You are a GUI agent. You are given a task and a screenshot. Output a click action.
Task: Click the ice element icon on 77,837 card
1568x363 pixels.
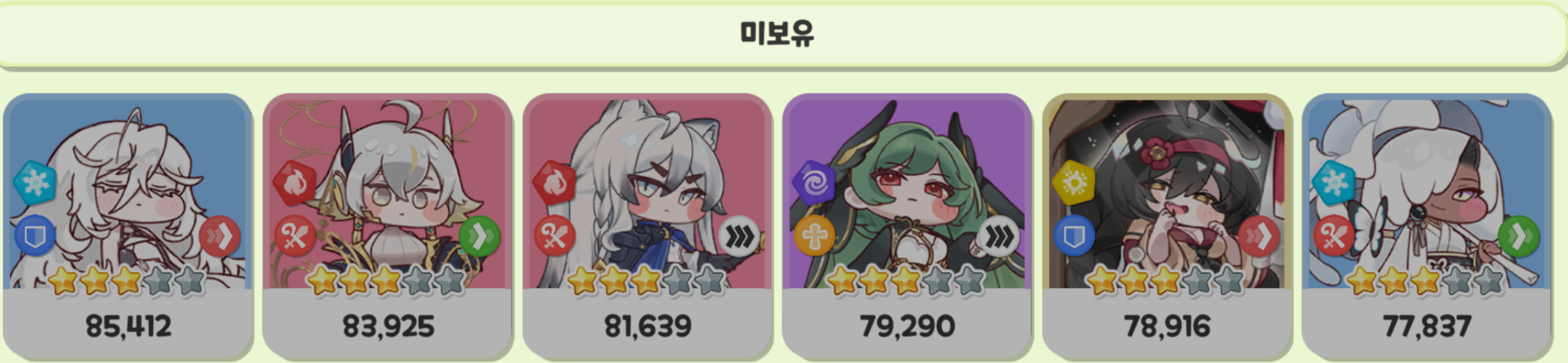tap(1333, 181)
